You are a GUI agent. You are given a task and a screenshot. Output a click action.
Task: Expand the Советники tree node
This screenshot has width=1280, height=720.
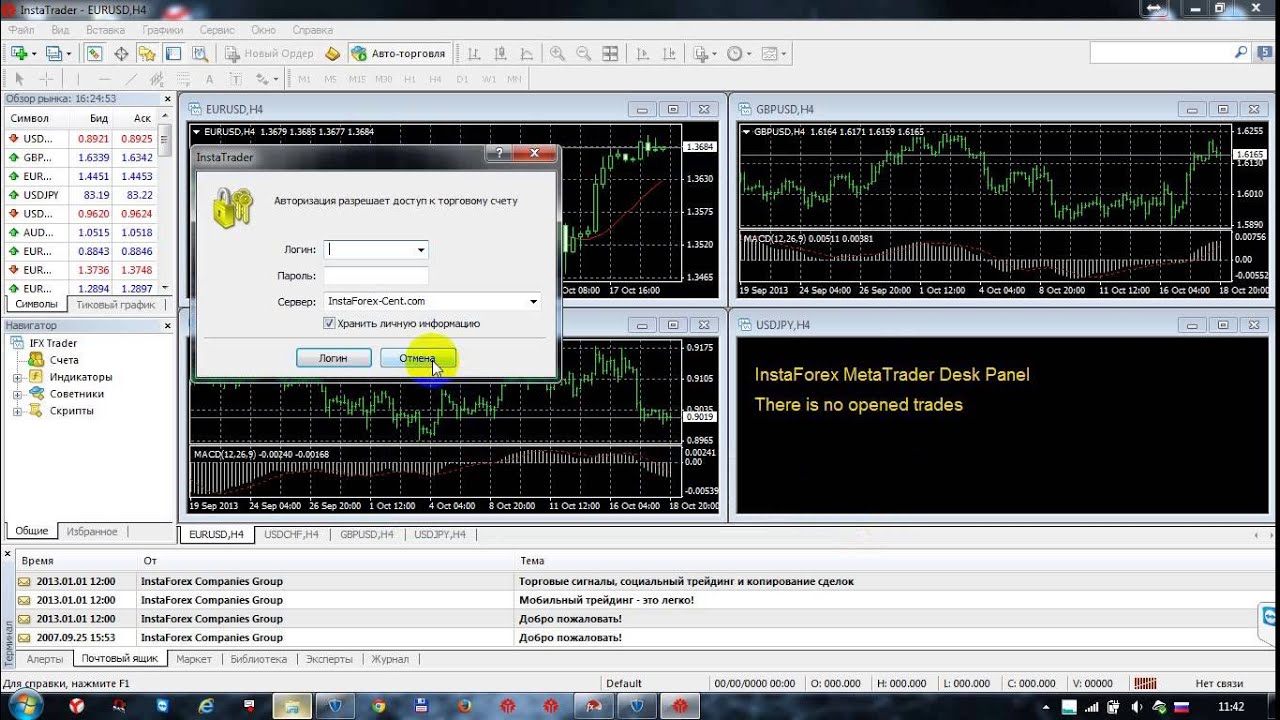[x=17, y=394]
